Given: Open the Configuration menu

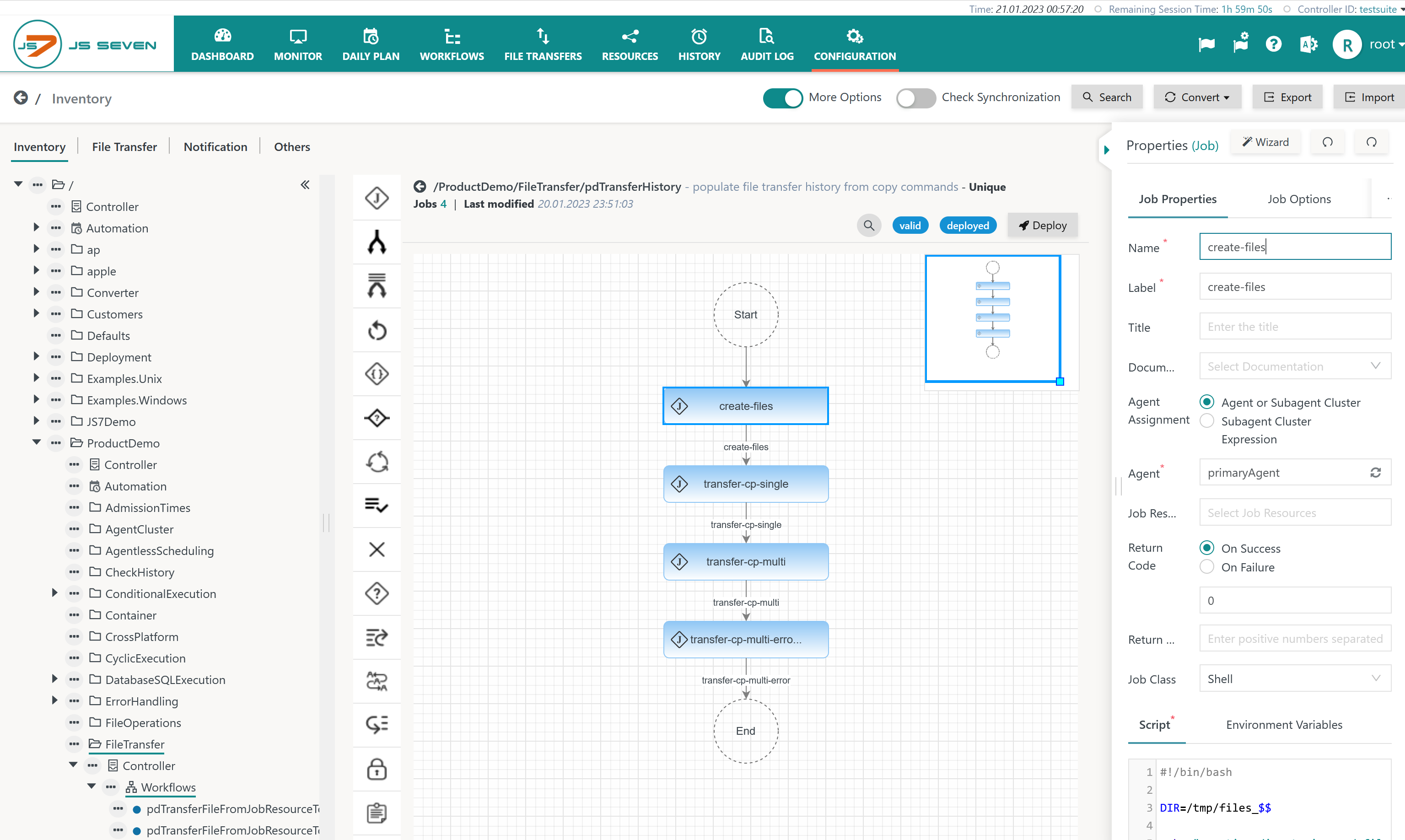Looking at the screenshot, I should [x=855, y=44].
